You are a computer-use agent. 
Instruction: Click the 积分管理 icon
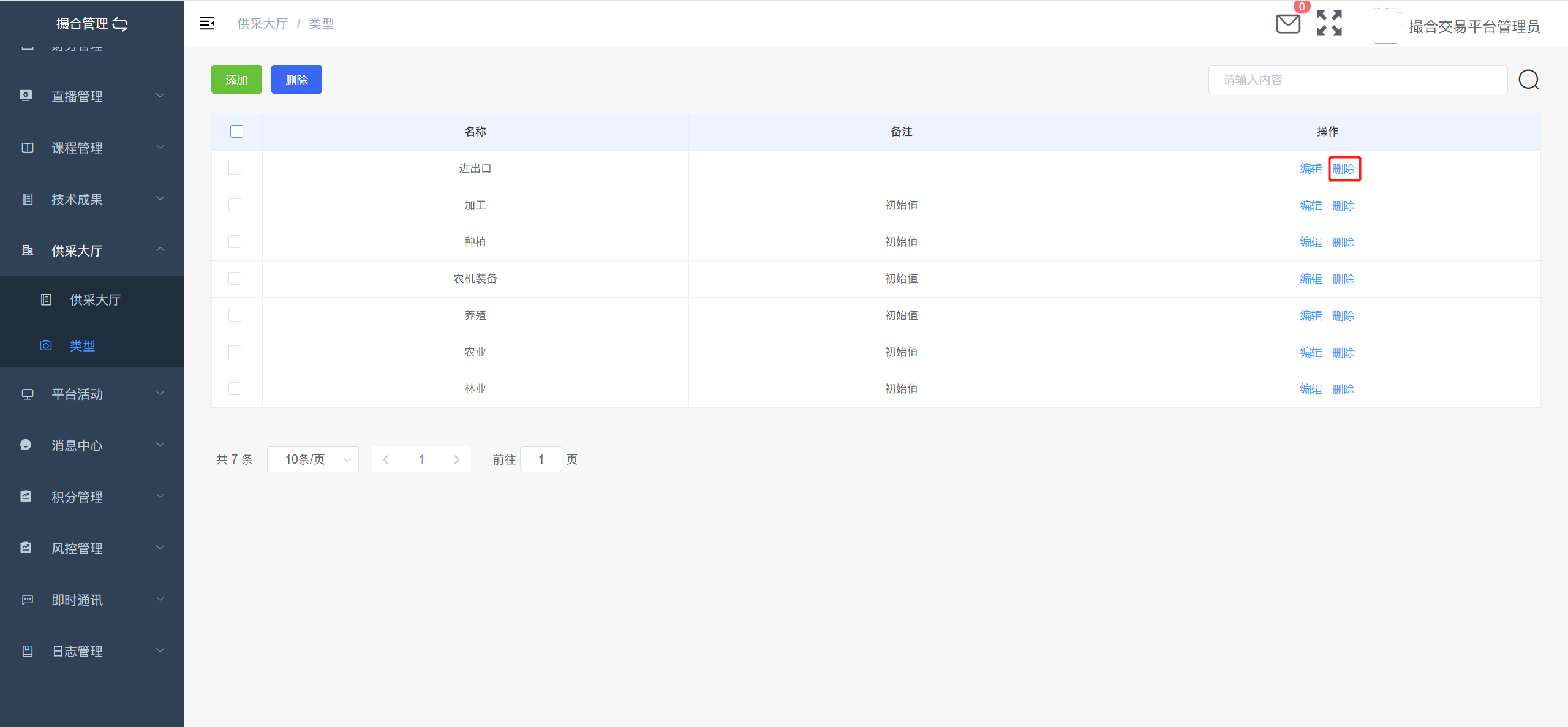[x=26, y=496]
